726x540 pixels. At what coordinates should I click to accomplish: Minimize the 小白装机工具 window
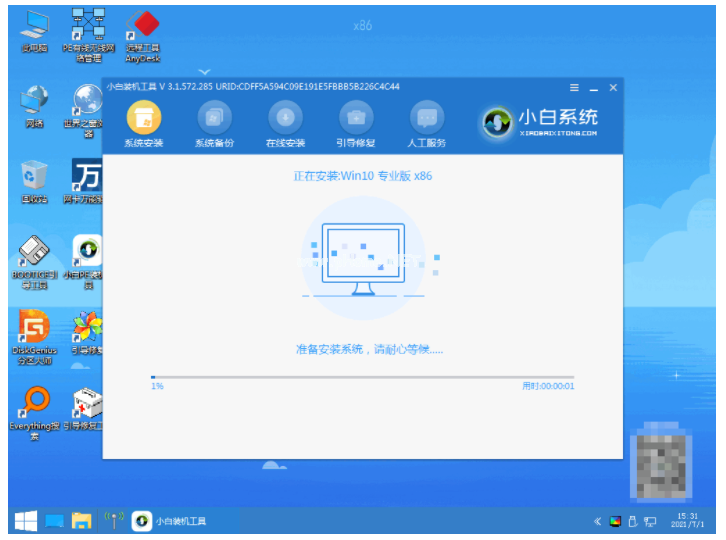point(593,87)
